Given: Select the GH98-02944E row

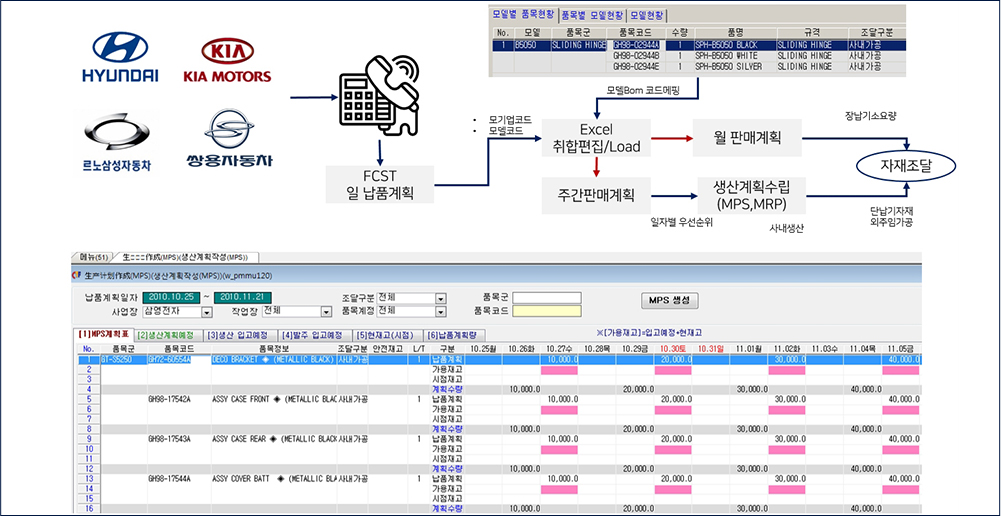Looking at the screenshot, I should (x=698, y=66).
